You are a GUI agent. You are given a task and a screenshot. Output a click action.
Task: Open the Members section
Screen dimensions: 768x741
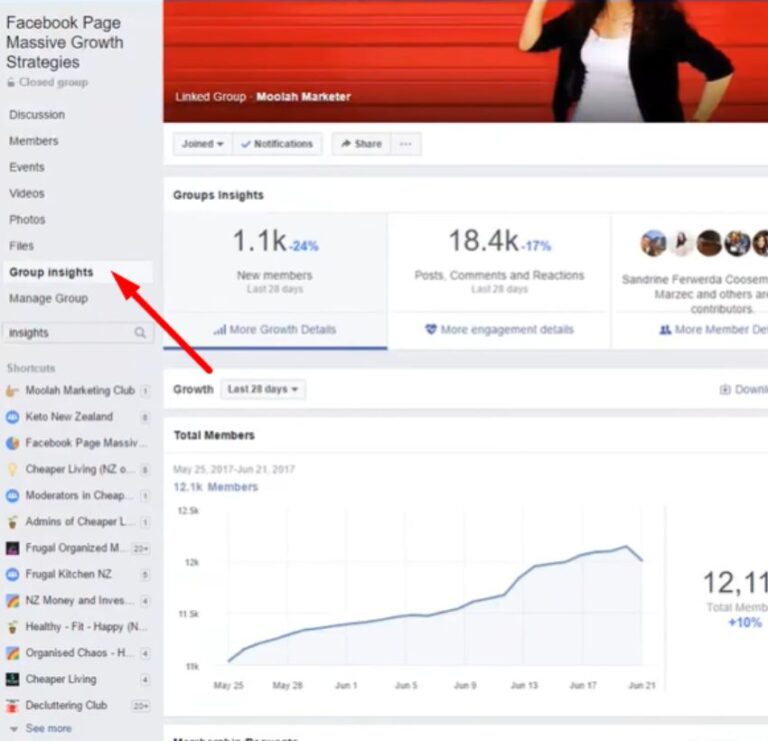(x=34, y=141)
